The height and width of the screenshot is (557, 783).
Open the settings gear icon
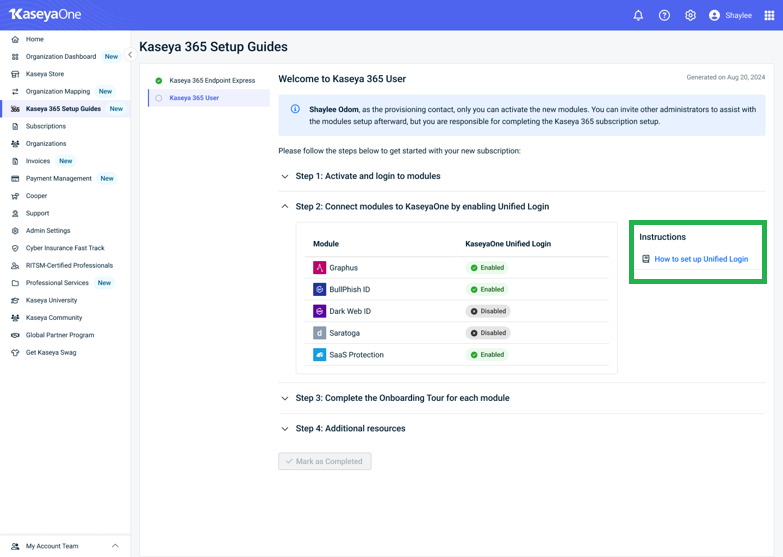pyautogui.click(x=690, y=15)
